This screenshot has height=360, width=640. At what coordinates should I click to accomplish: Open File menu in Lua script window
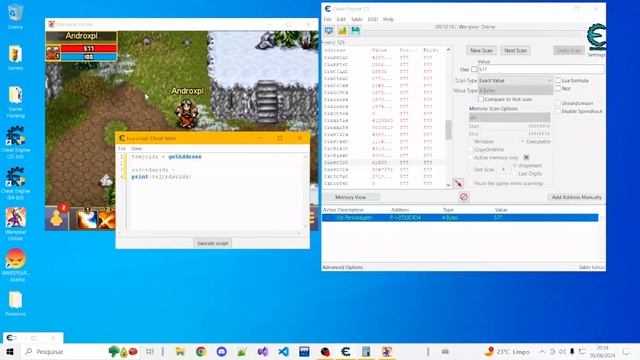pos(122,149)
